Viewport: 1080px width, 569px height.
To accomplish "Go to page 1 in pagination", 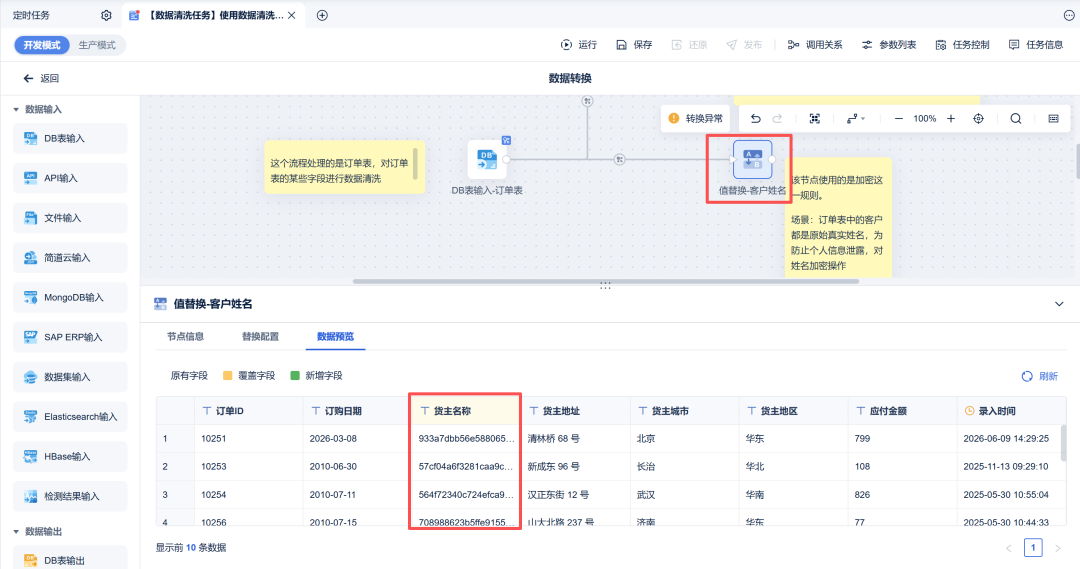I will point(1033,548).
